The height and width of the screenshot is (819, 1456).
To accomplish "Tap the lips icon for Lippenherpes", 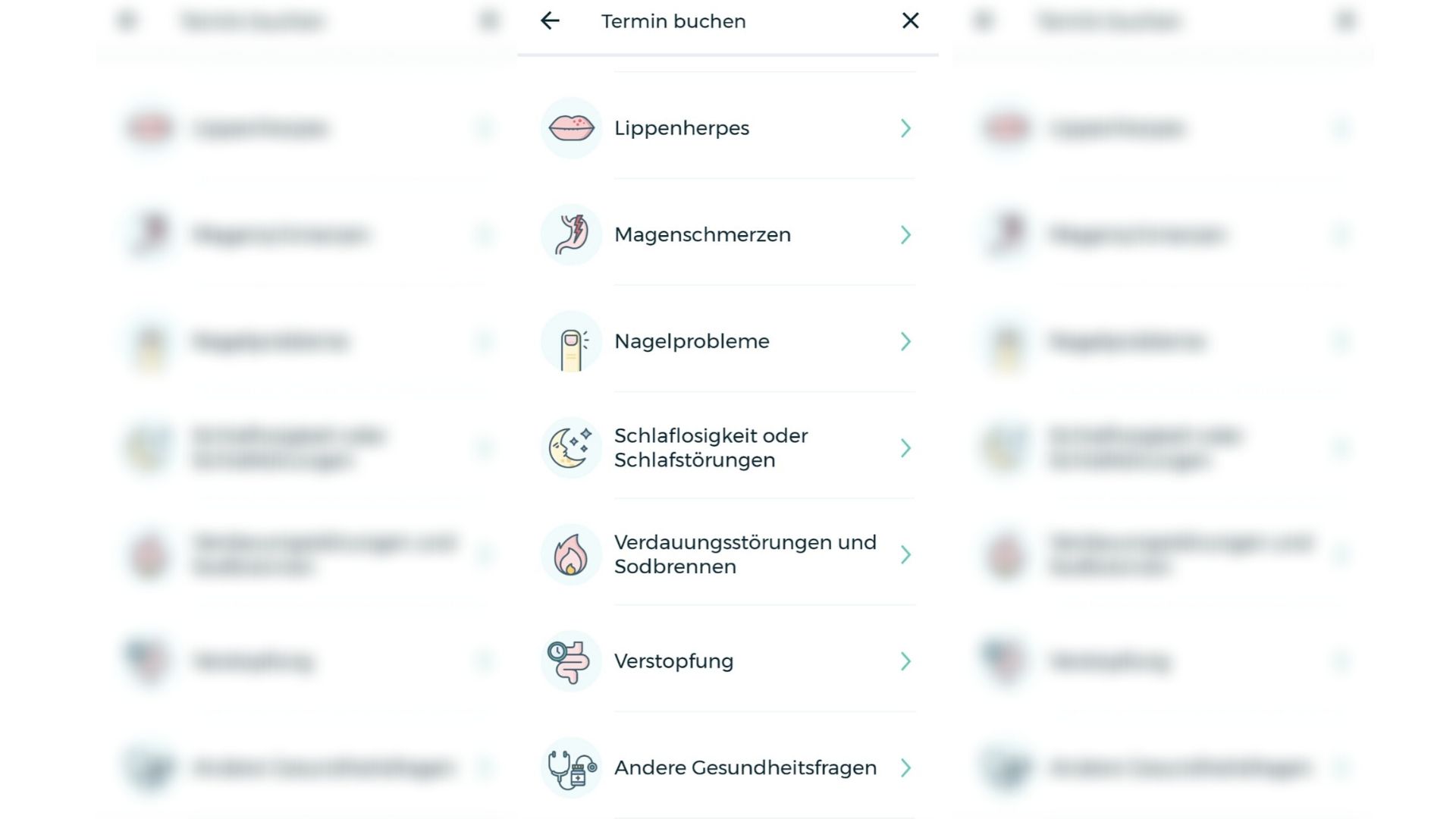I will point(571,128).
